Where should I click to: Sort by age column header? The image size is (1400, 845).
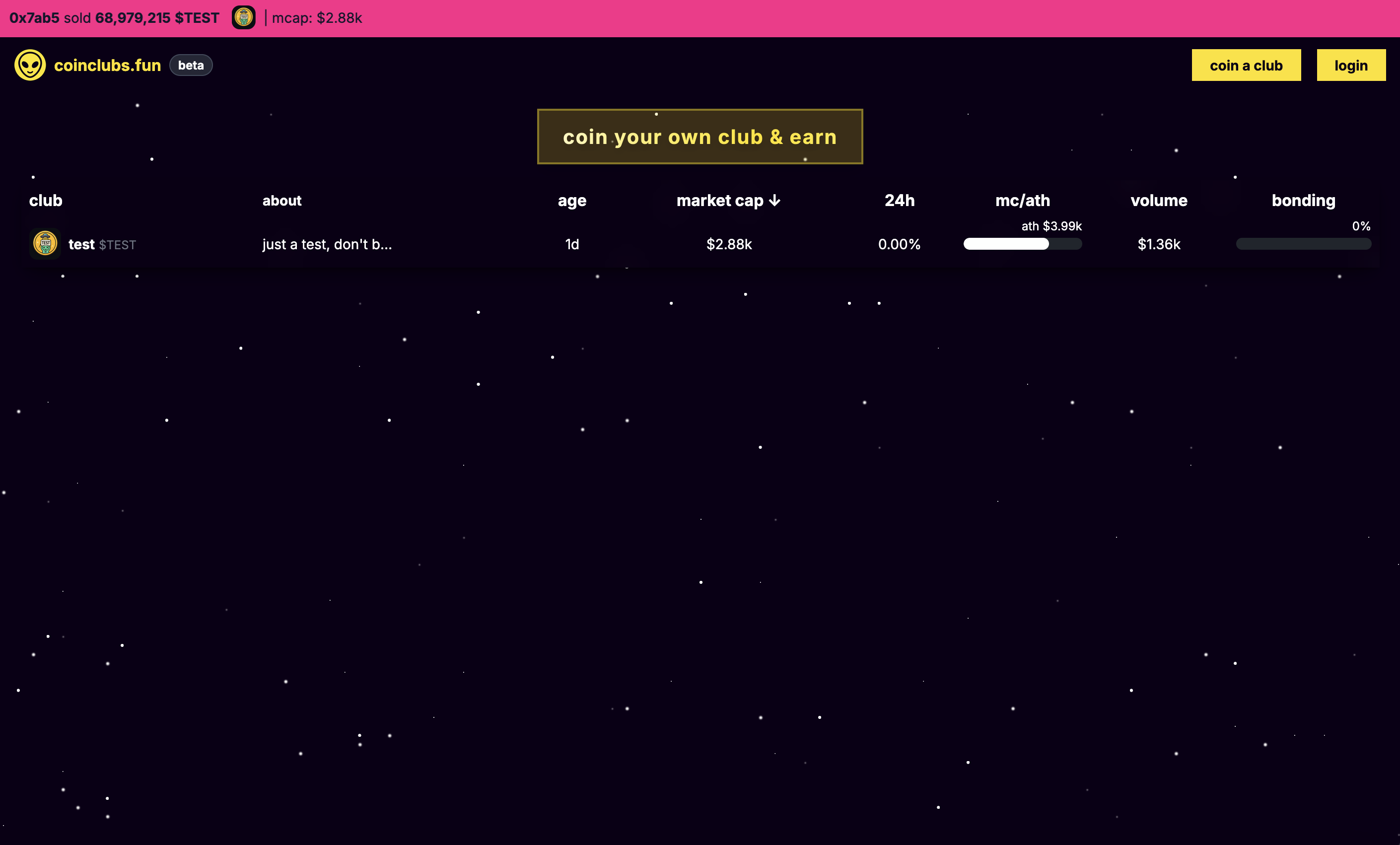click(x=571, y=201)
